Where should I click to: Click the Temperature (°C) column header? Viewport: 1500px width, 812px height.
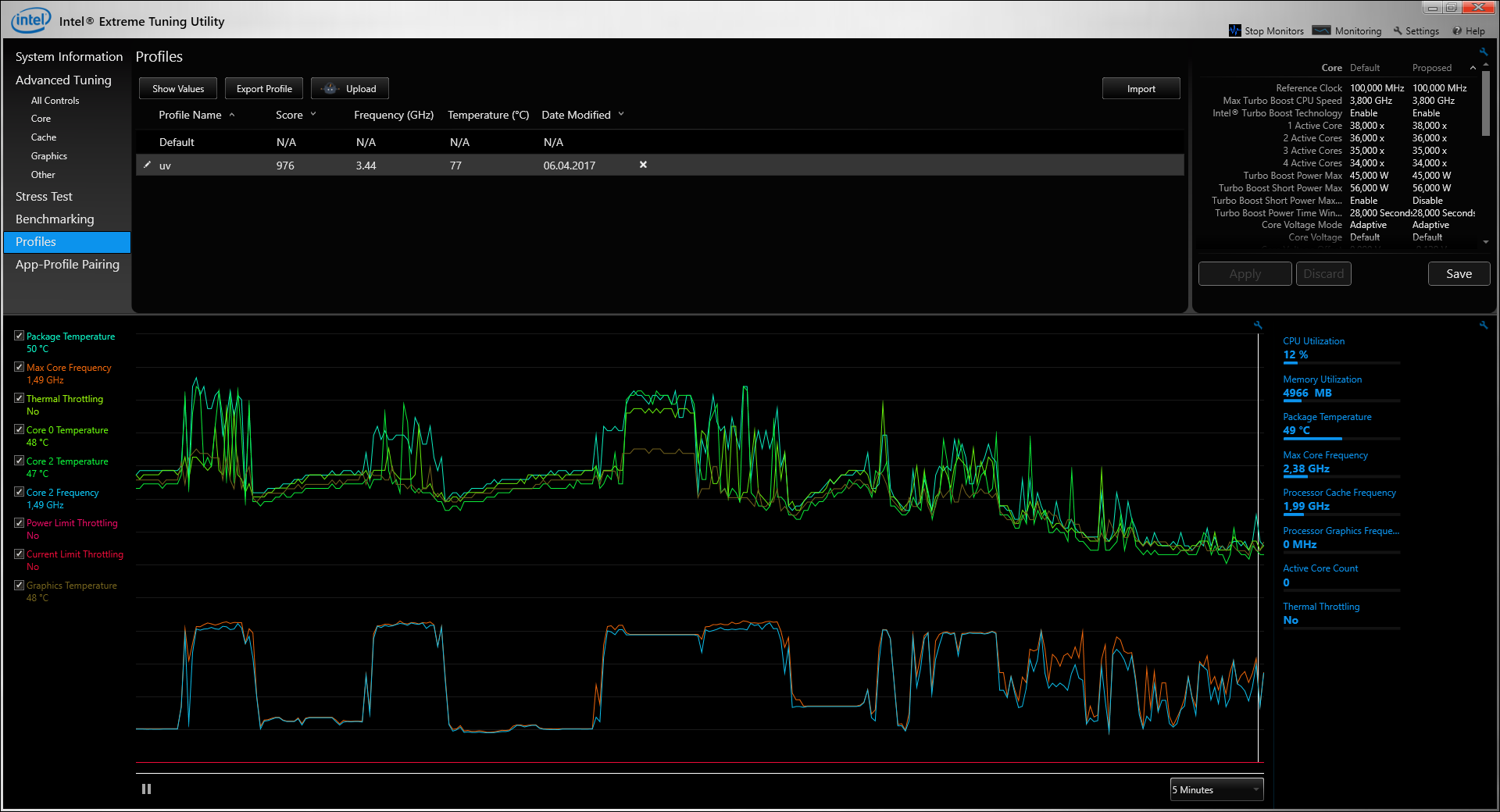pos(488,115)
